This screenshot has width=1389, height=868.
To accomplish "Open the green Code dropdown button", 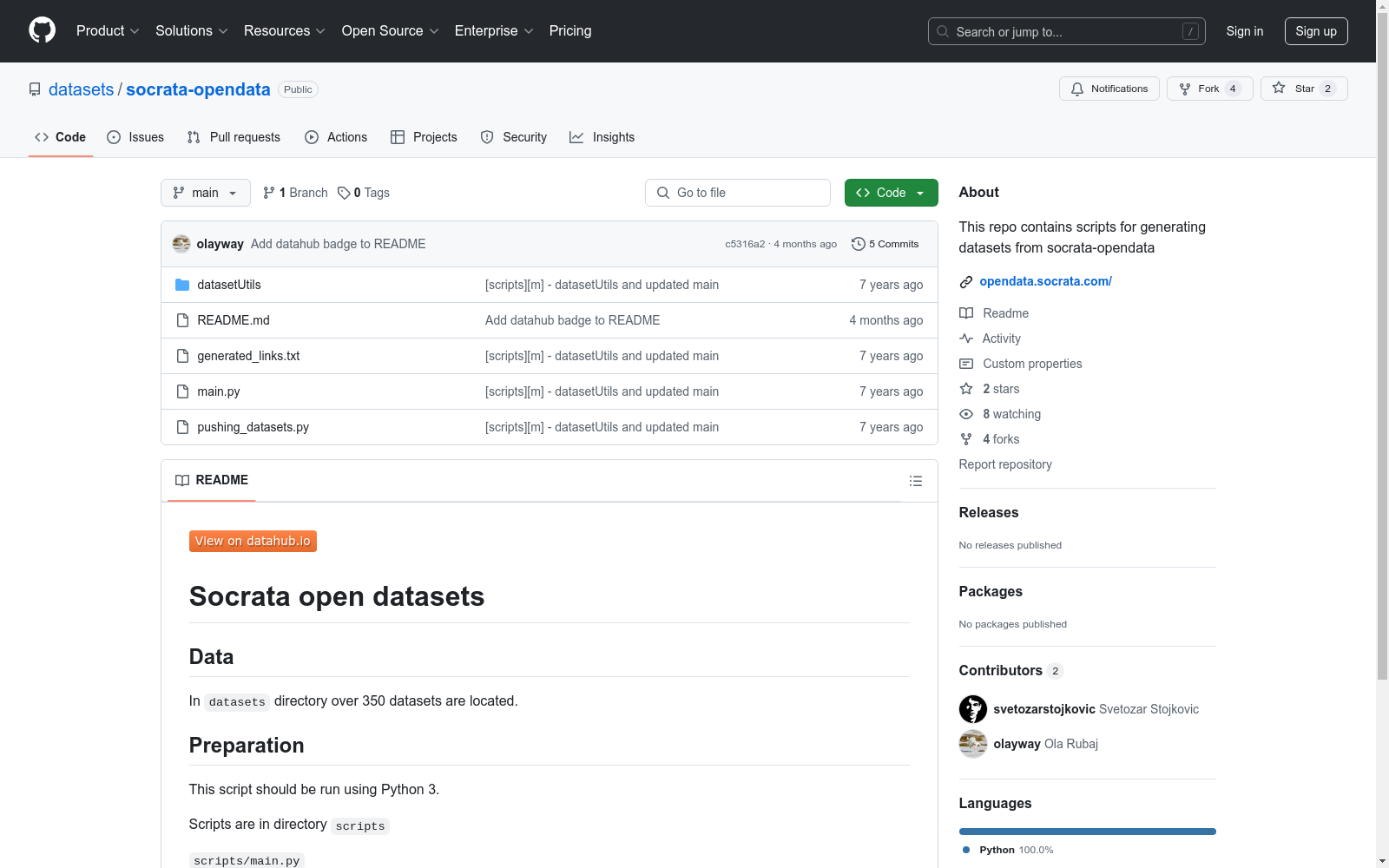I will [891, 193].
